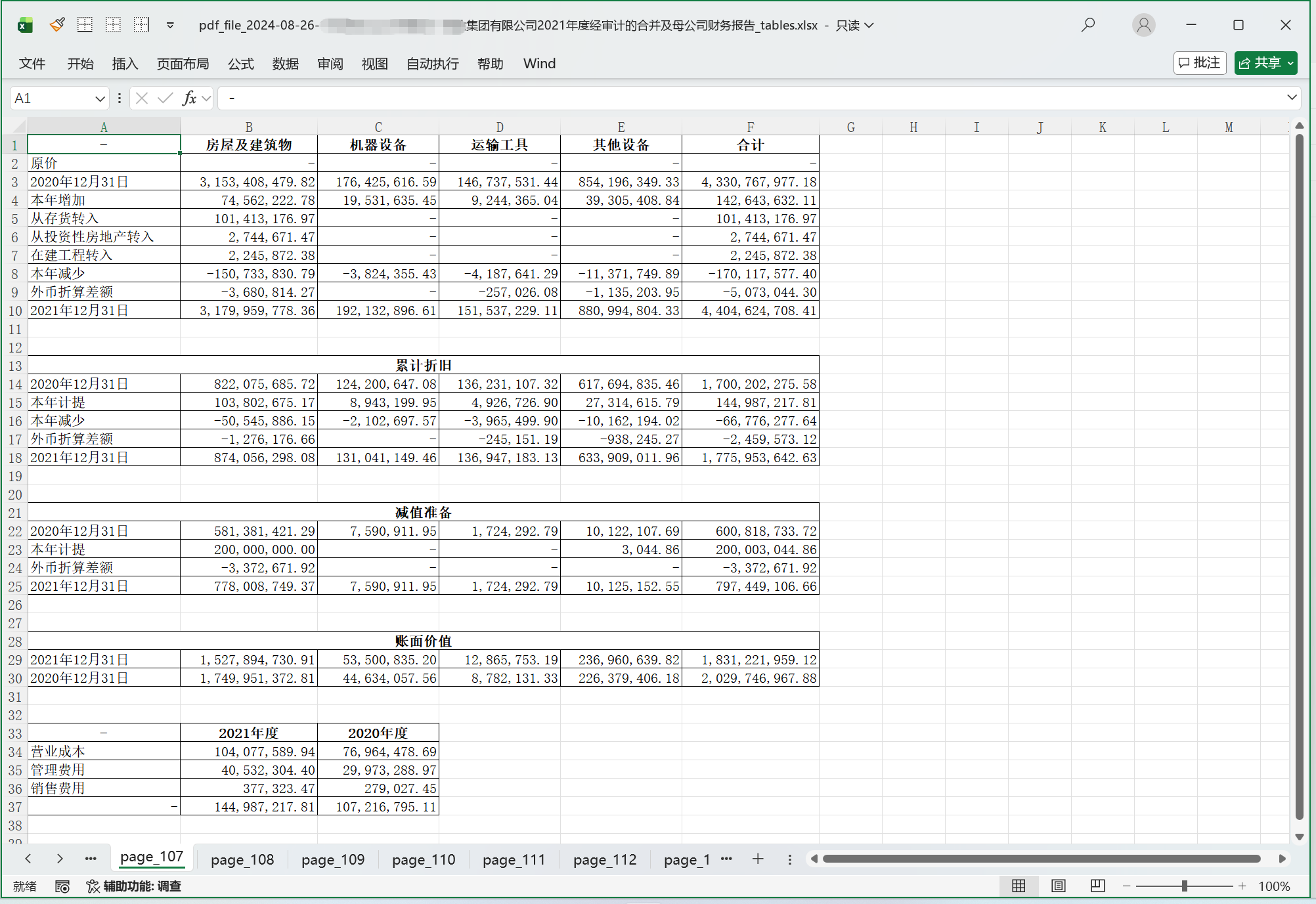Open the user account profile icon
The width and height of the screenshot is (1316, 904).
click(1143, 25)
